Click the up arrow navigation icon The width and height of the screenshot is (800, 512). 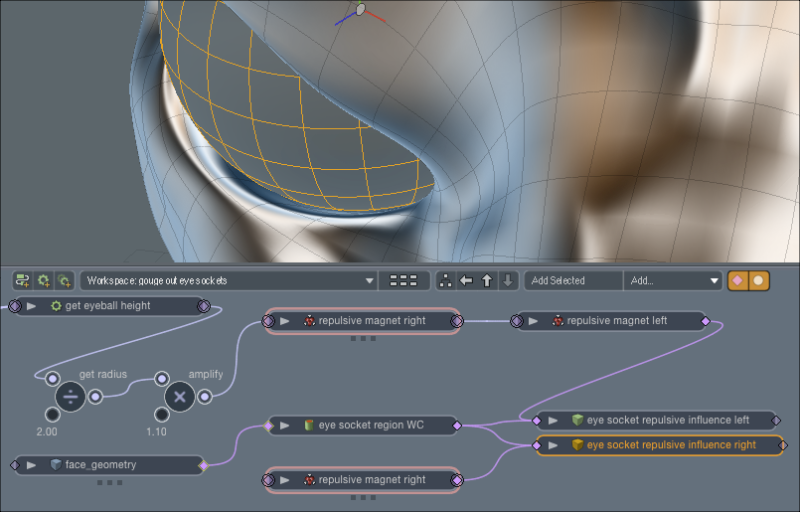487,280
